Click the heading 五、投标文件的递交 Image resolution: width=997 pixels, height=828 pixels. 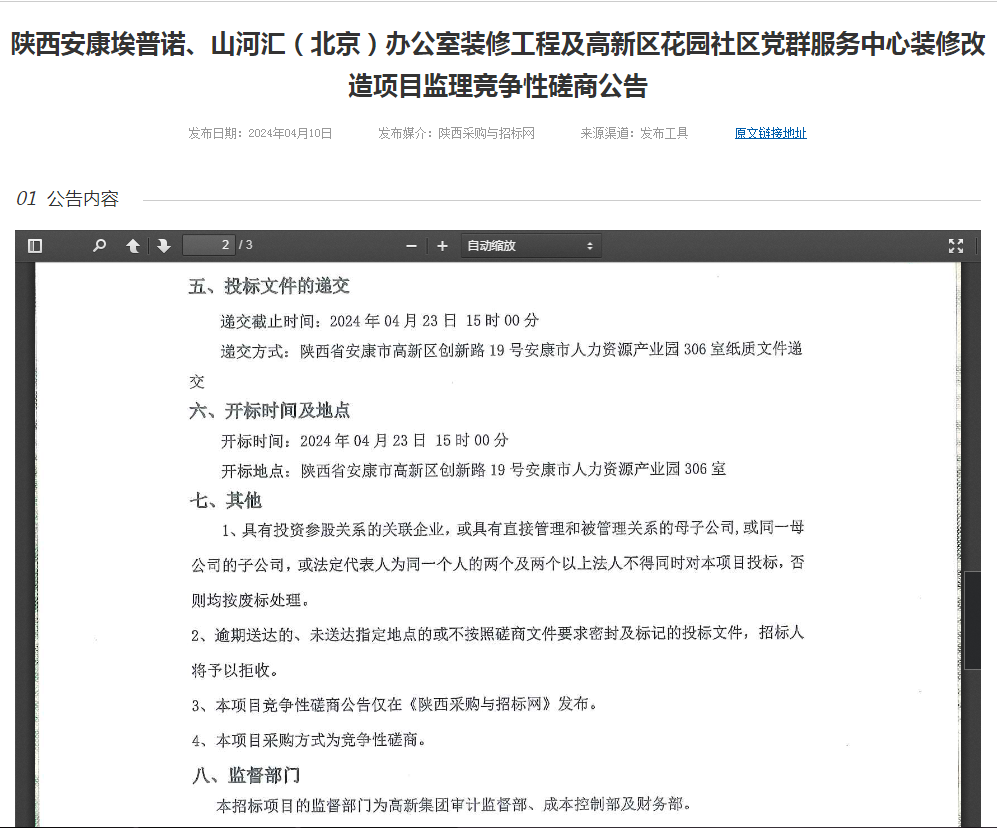pos(269,286)
